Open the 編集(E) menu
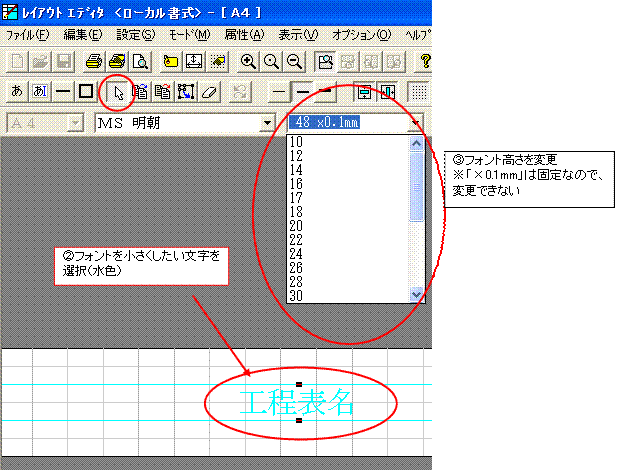Image resolution: width=617 pixels, height=470 pixels. pos(83,35)
